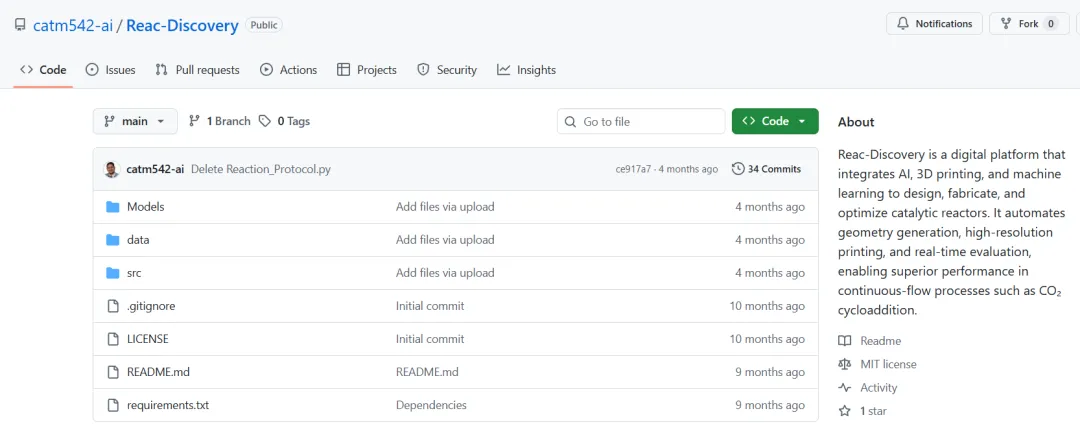Open commit hash ce917a7
1080x424 pixels.
coord(635,169)
